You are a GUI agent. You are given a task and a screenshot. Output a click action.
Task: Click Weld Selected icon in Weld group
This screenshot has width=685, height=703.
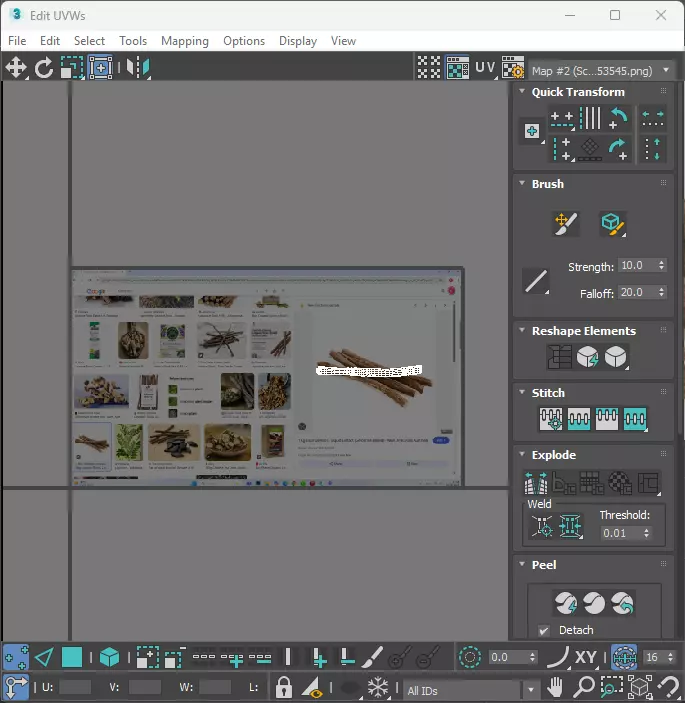(x=570, y=526)
